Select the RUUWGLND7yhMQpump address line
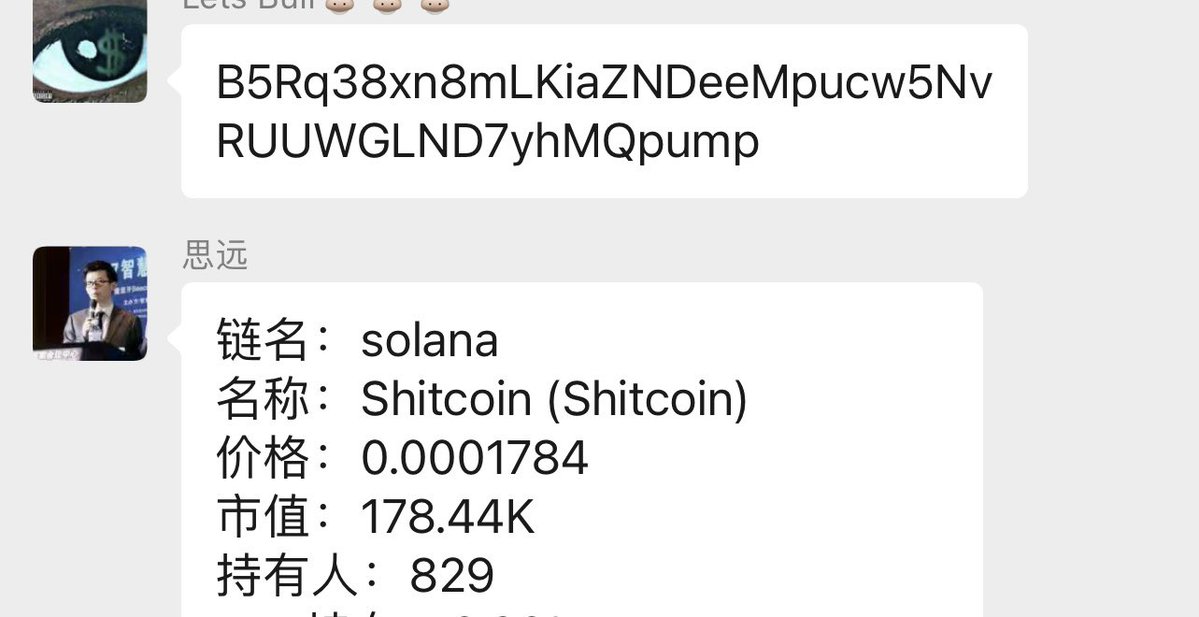The height and width of the screenshot is (617, 1199). click(488, 141)
